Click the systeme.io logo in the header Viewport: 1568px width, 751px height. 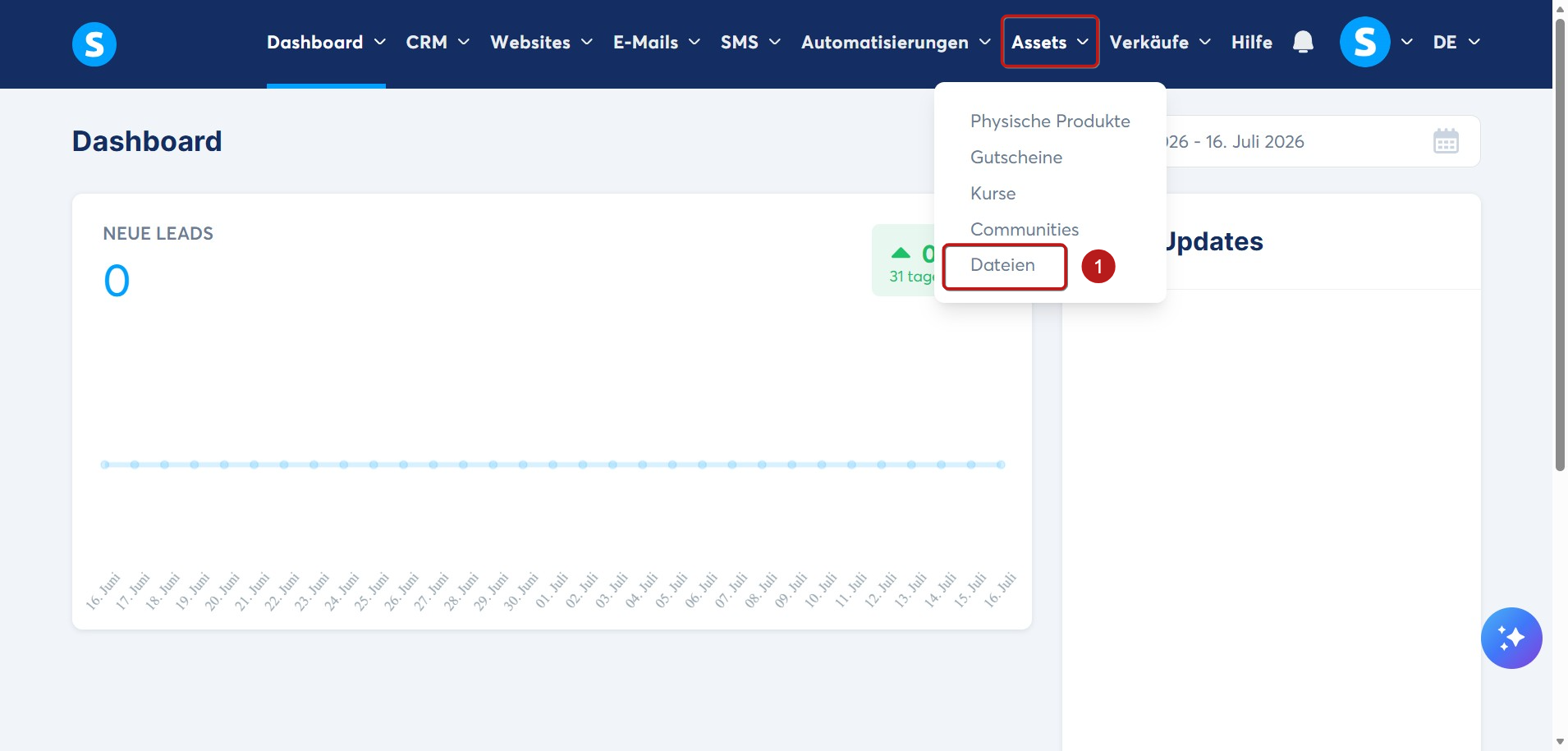click(x=94, y=44)
